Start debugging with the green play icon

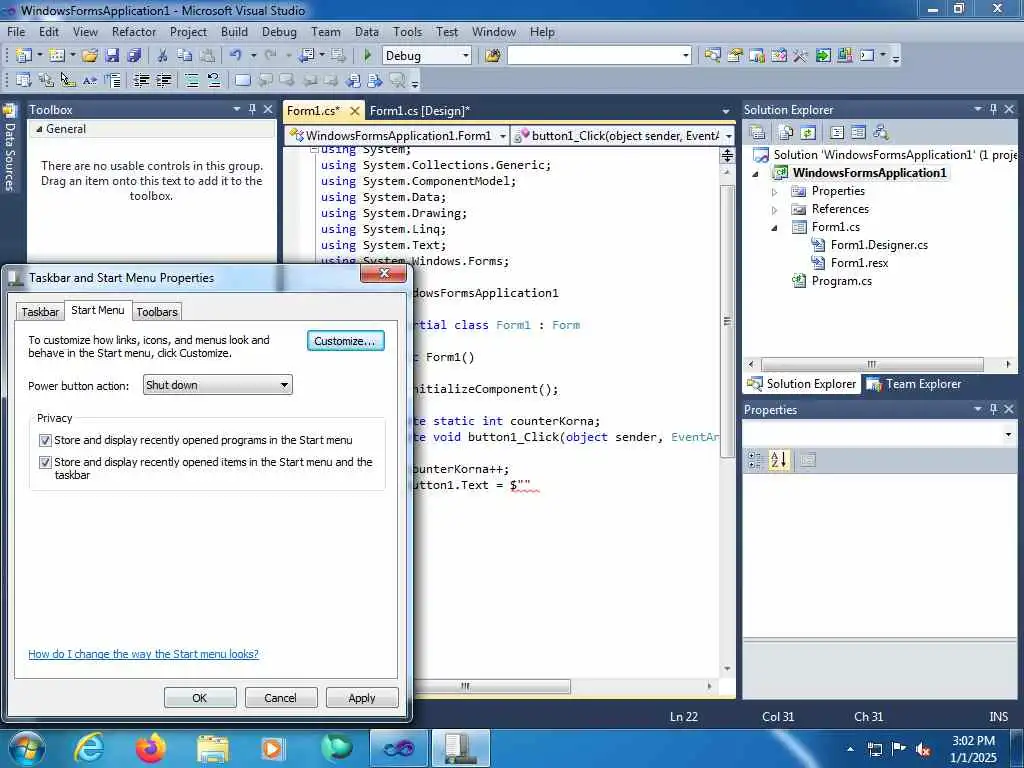[x=368, y=56]
